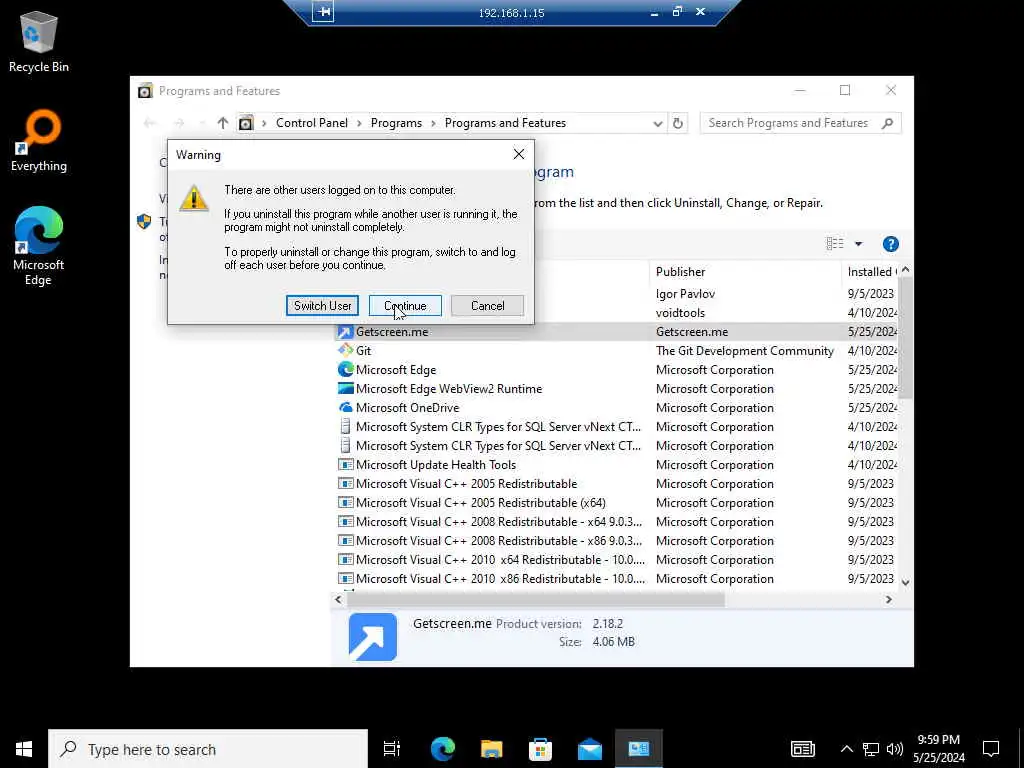The image size is (1024, 768).
Task: Click the Update Health Tools row icon
Action: pos(345,464)
